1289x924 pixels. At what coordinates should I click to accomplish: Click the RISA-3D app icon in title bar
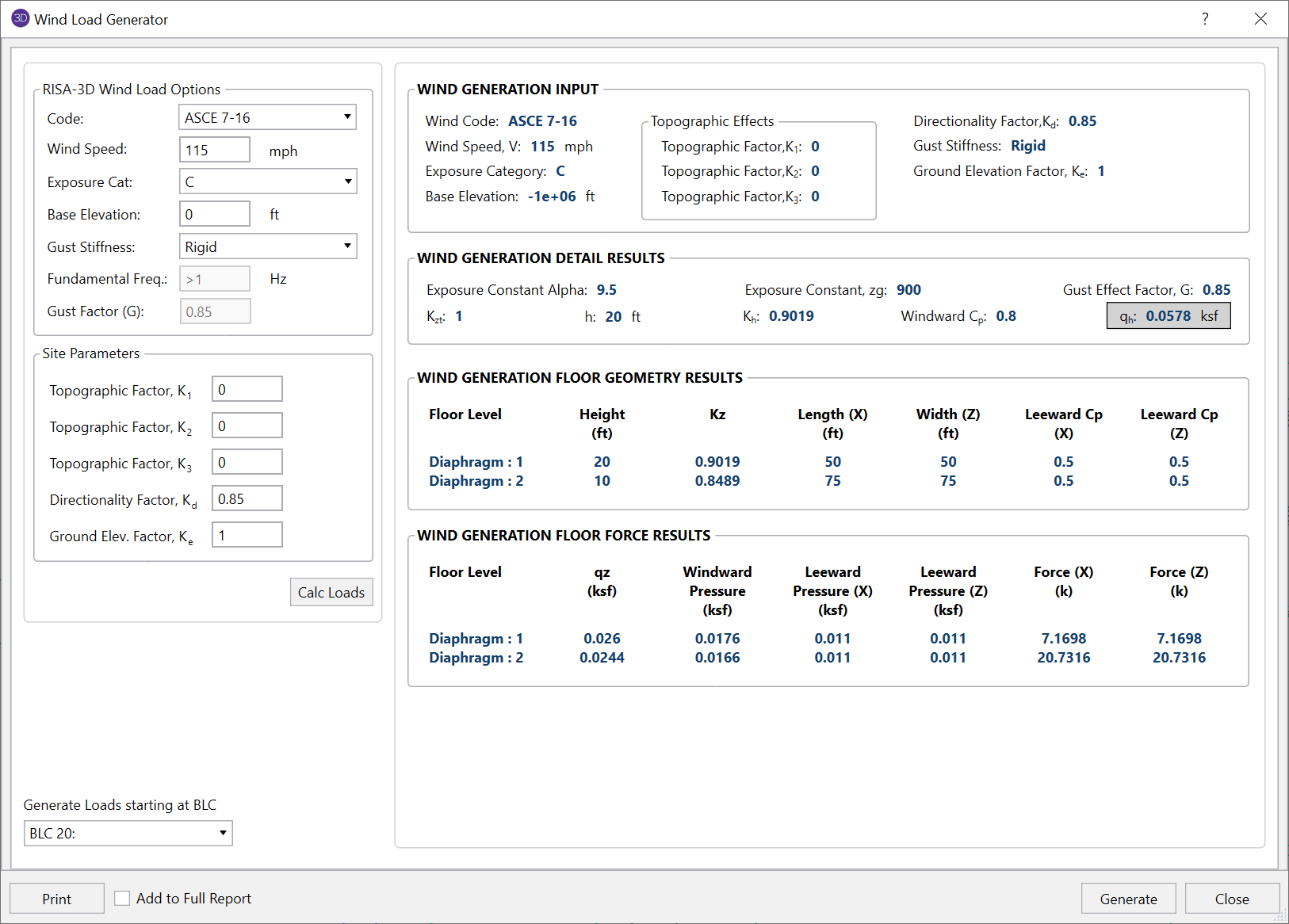tap(20, 18)
